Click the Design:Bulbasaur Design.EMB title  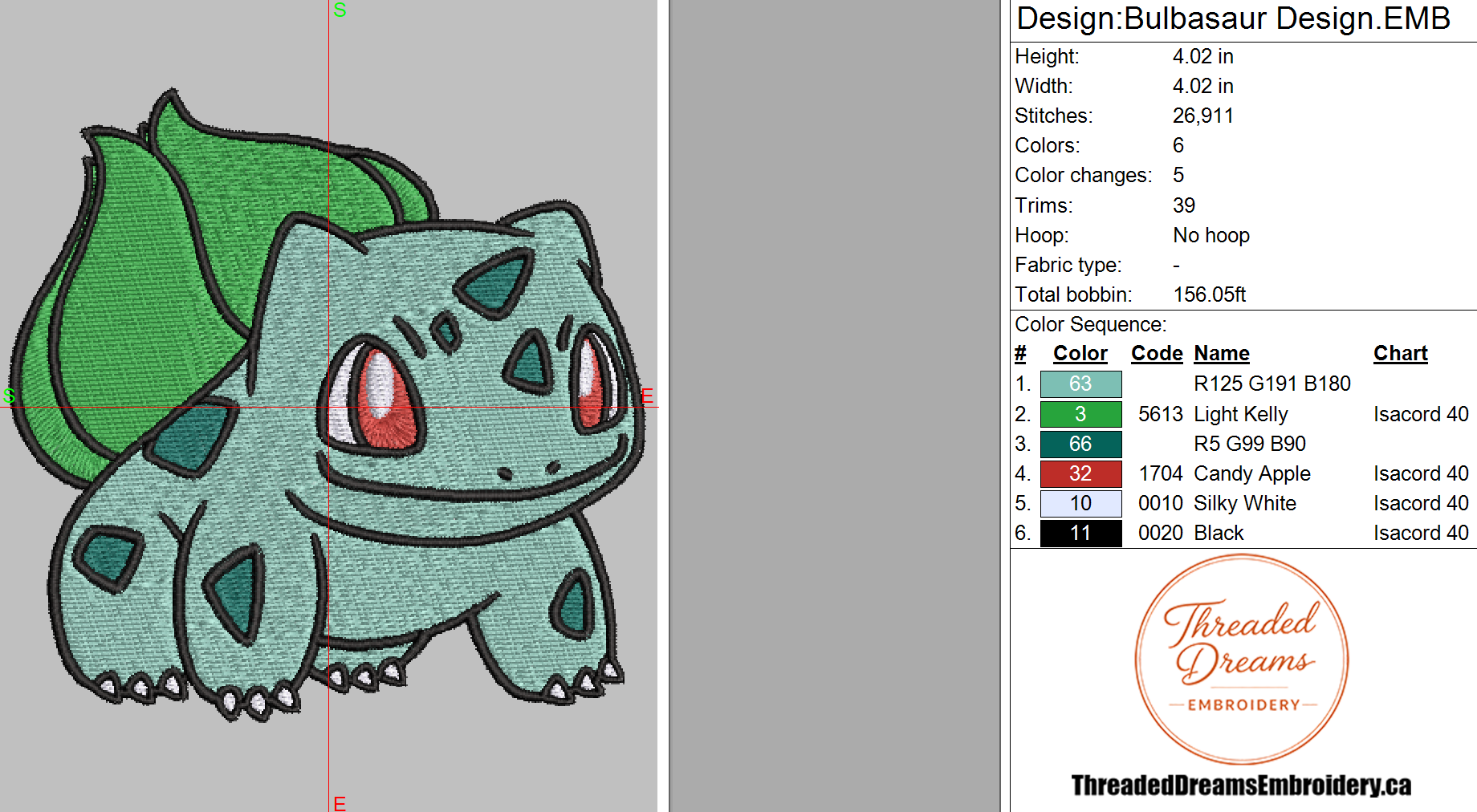(1233, 18)
